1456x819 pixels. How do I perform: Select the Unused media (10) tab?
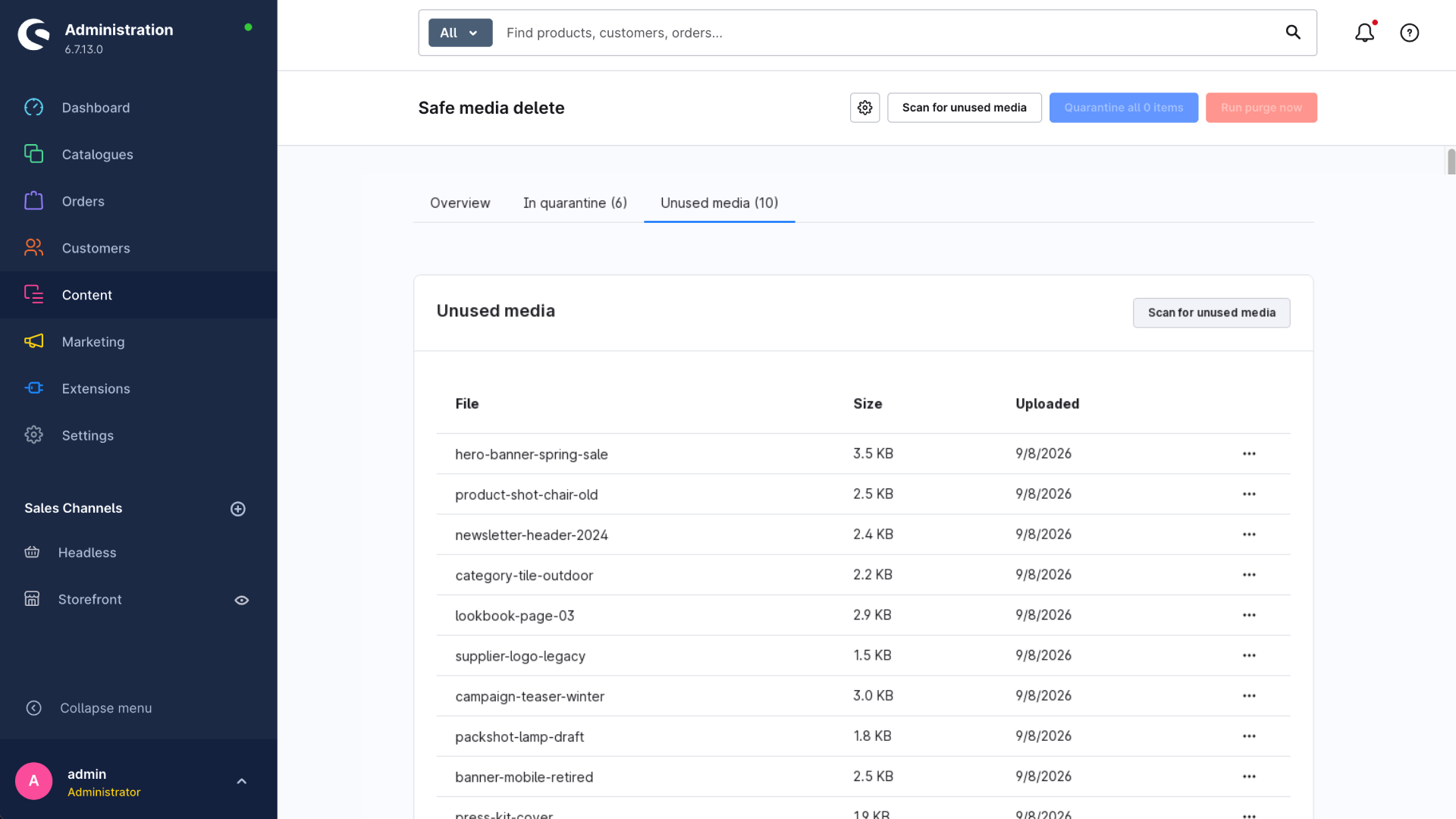click(x=720, y=203)
